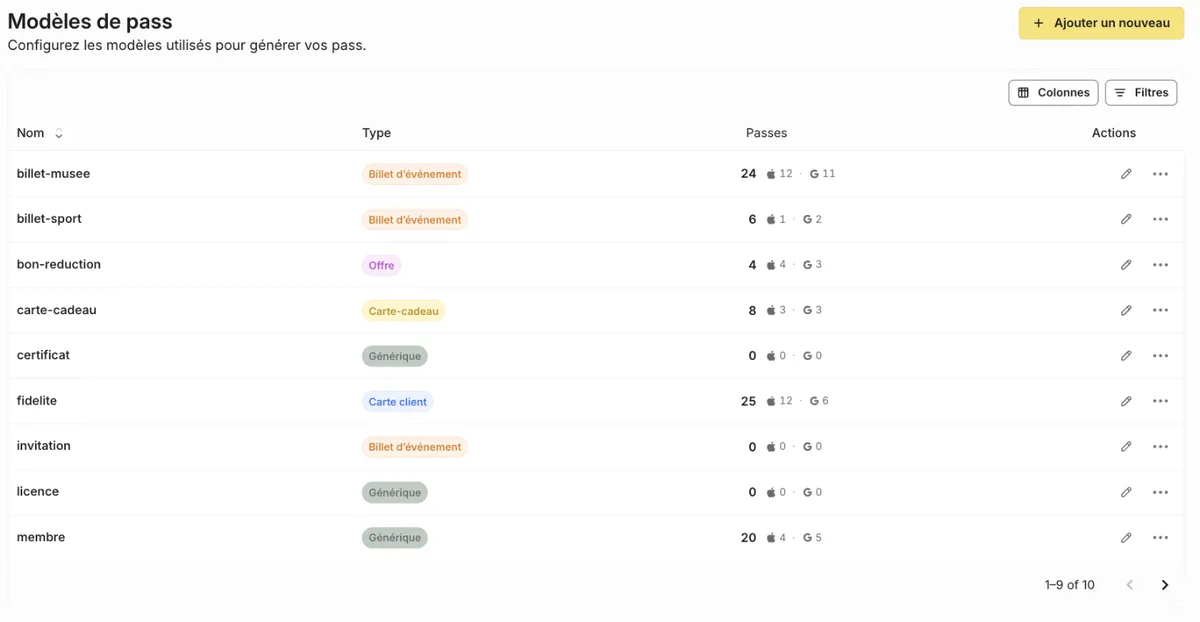This screenshot has height=622, width=1200.
Task: Edit the certificat template with pencil icon
Action: 1126,356
